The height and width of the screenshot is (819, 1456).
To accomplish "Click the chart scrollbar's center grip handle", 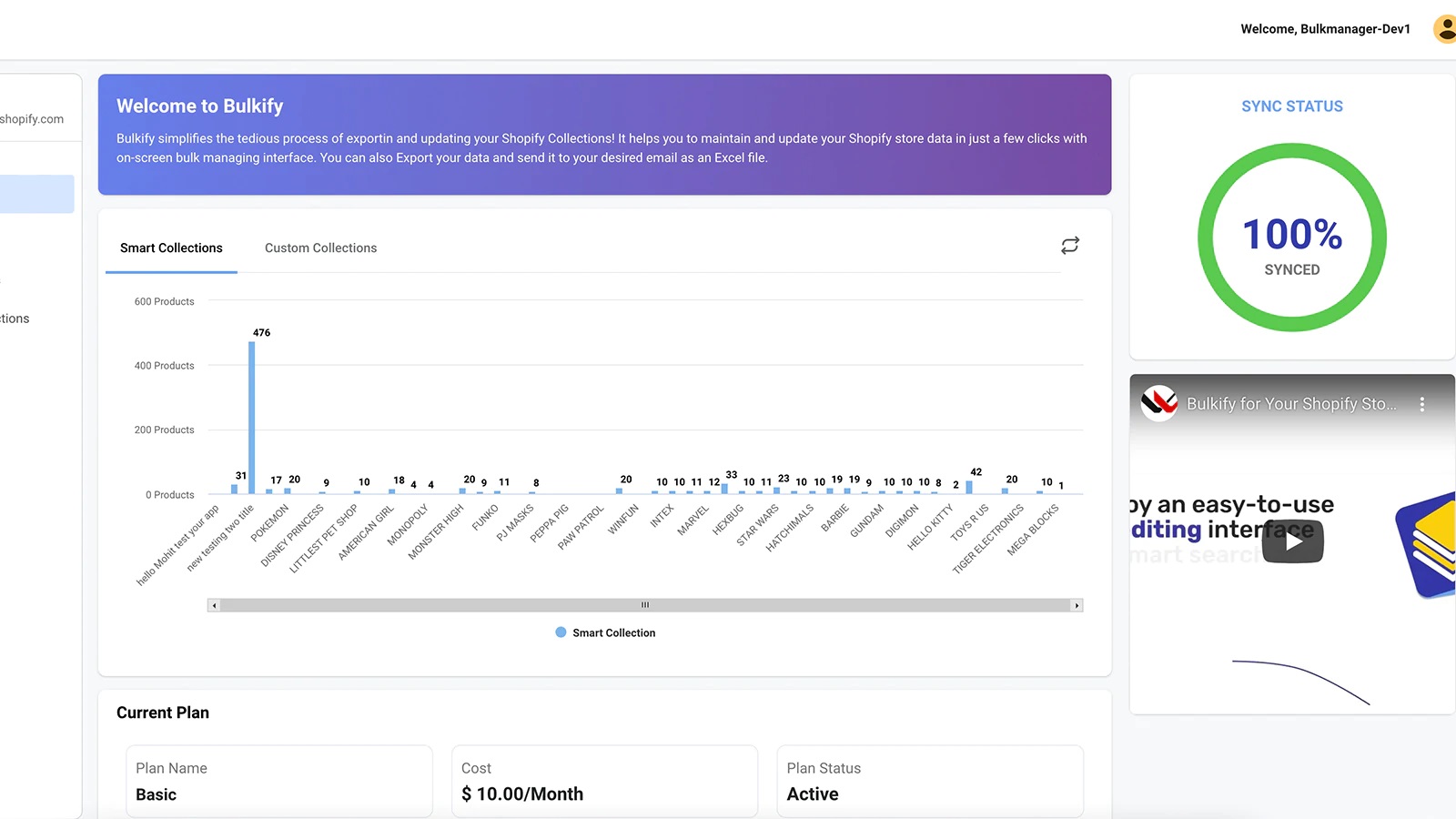I will click(x=645, y=605).
